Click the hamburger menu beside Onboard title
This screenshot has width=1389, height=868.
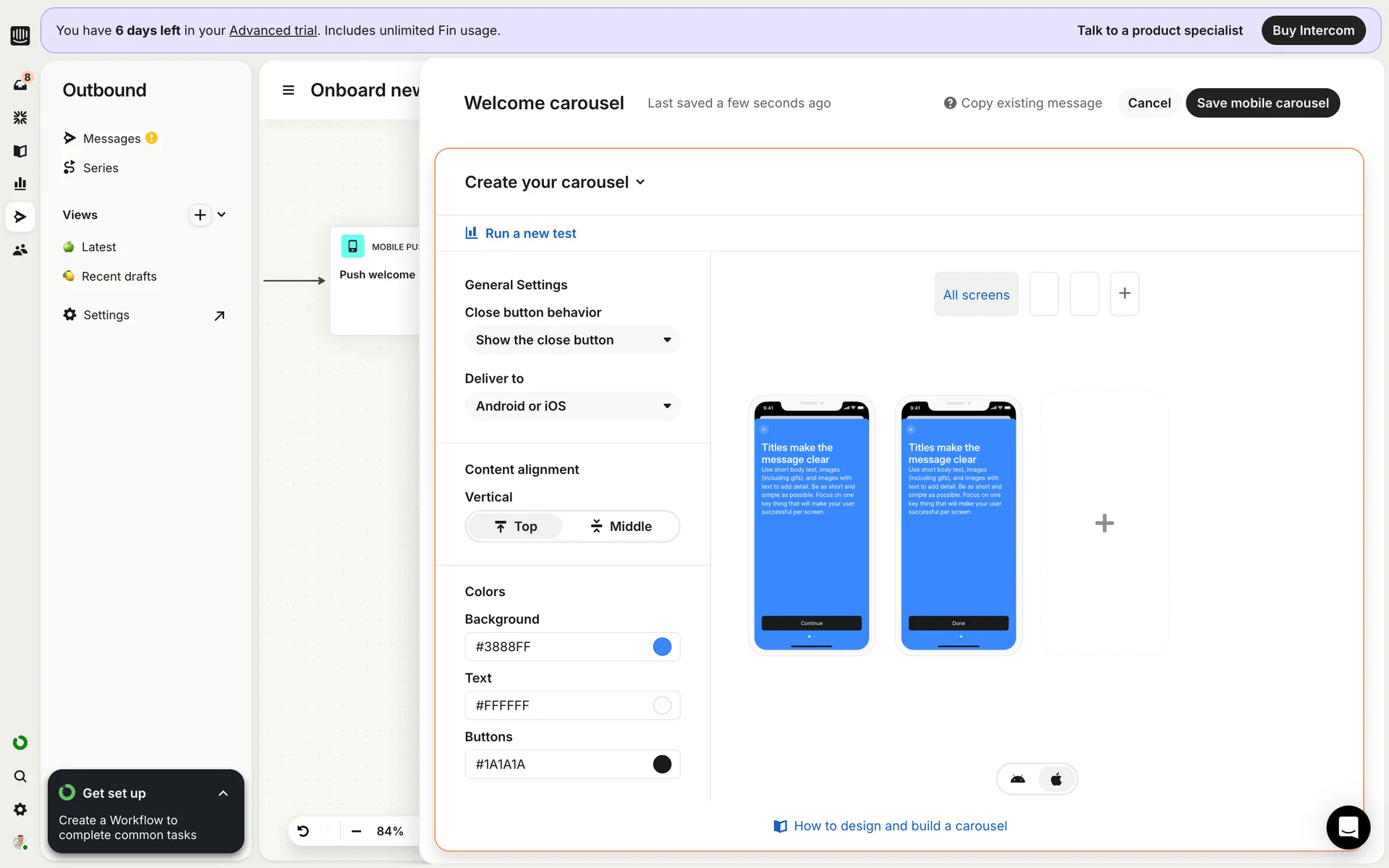pyautogui.click(x=288, y=90)
